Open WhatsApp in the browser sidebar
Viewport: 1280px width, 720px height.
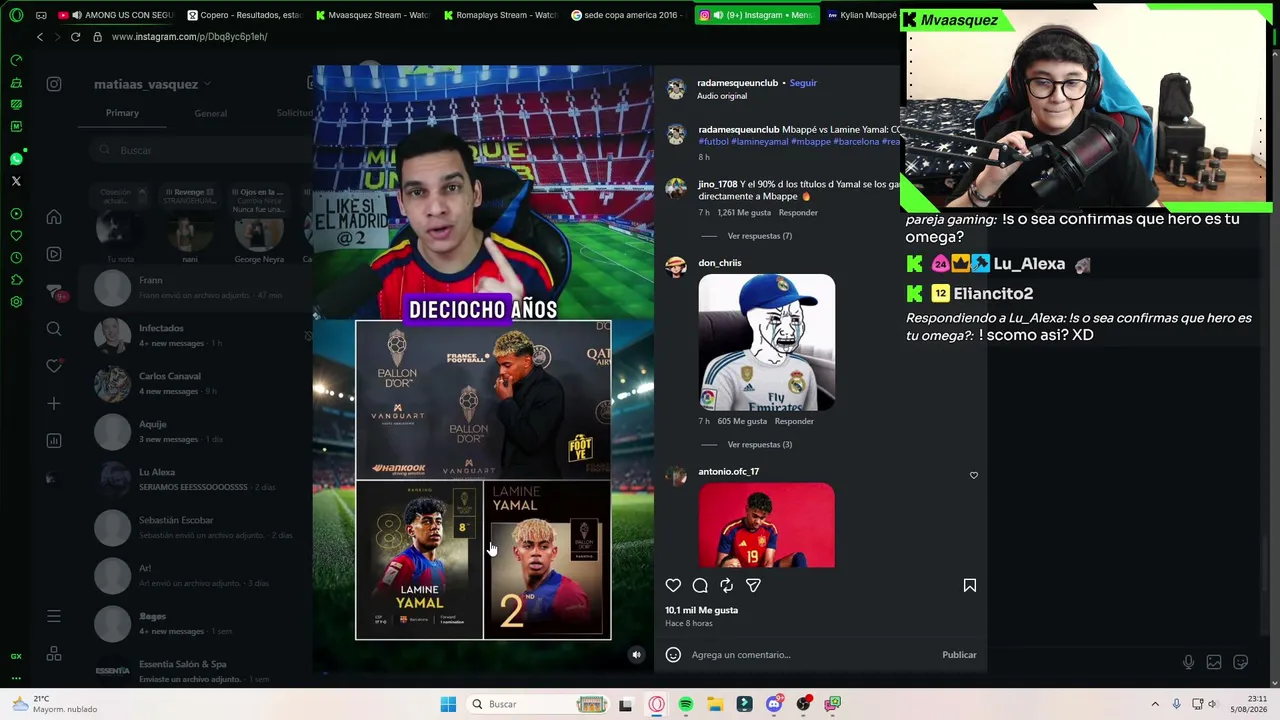click(x=16, y=159)
